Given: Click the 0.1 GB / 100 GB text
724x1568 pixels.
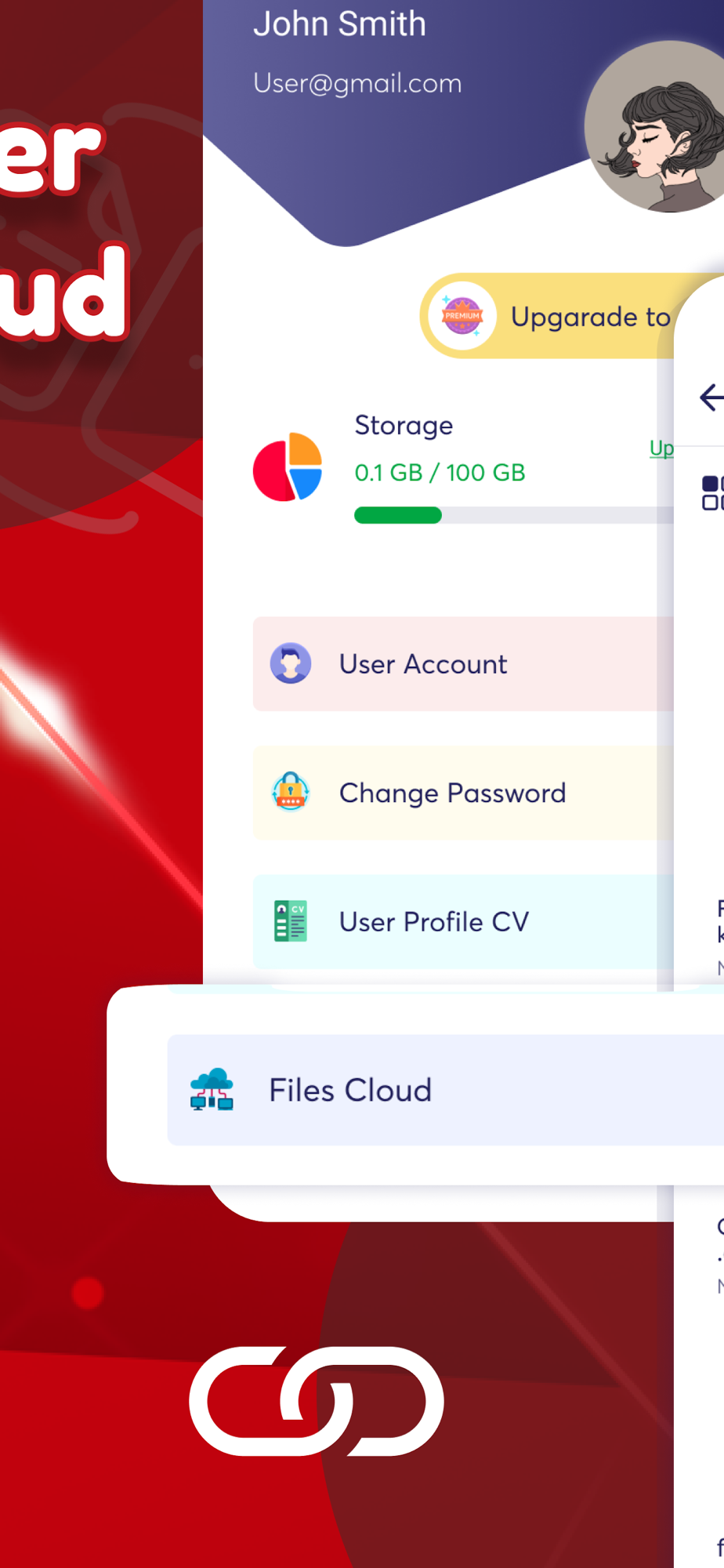Looking at the screenshot, I should point(440,473).
